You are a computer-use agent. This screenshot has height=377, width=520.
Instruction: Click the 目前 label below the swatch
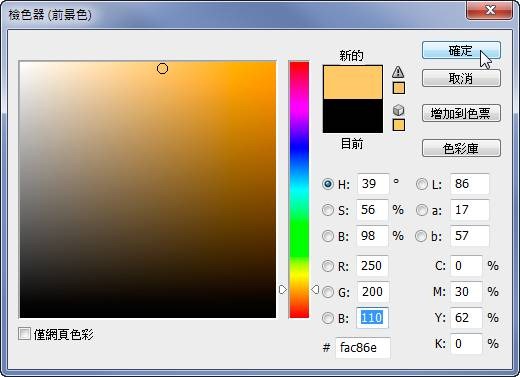click(352, 144)
